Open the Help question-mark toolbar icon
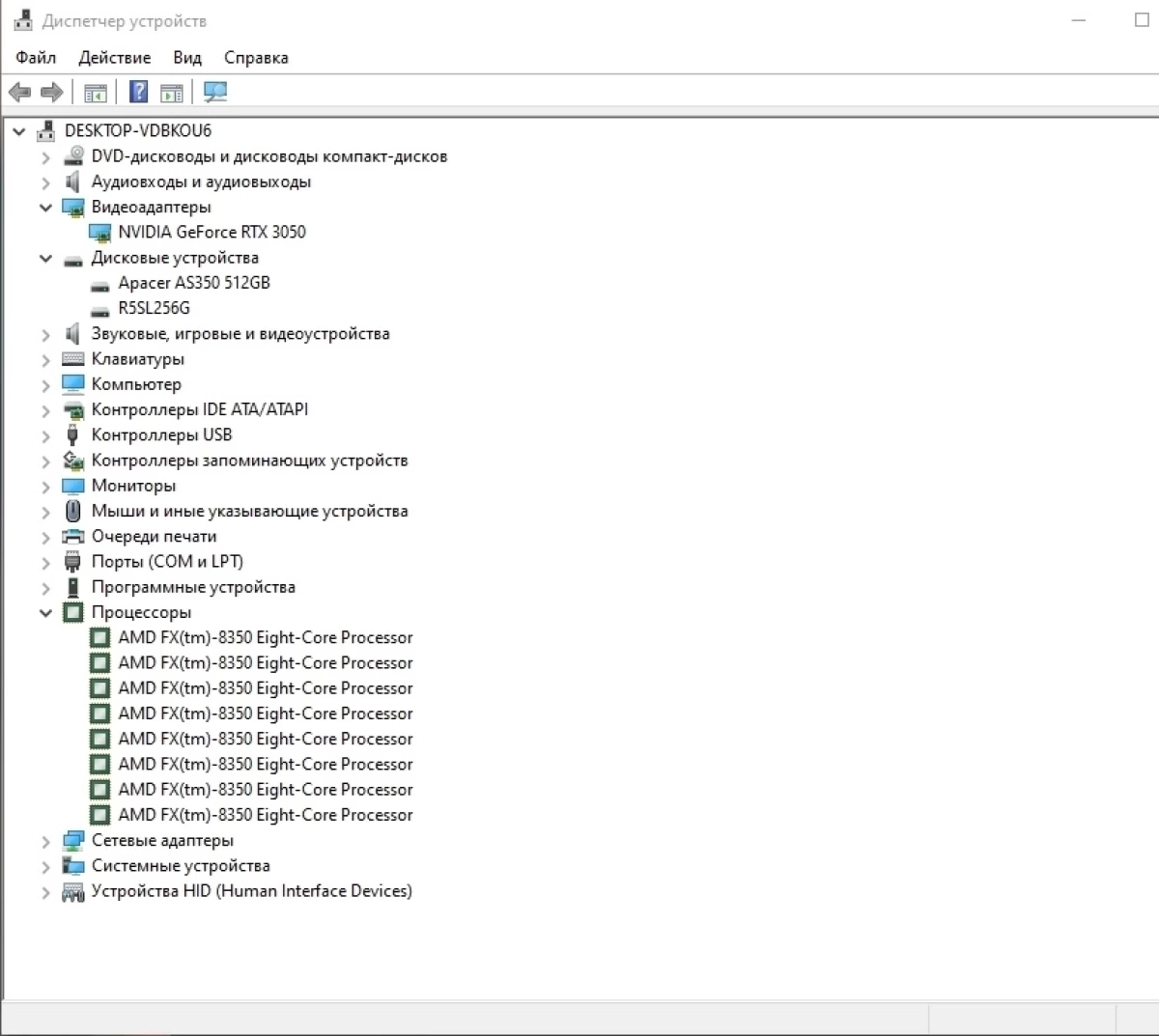Image resolution: width=1159 pixels, height=1036 pixels. (x=139, y=92)
